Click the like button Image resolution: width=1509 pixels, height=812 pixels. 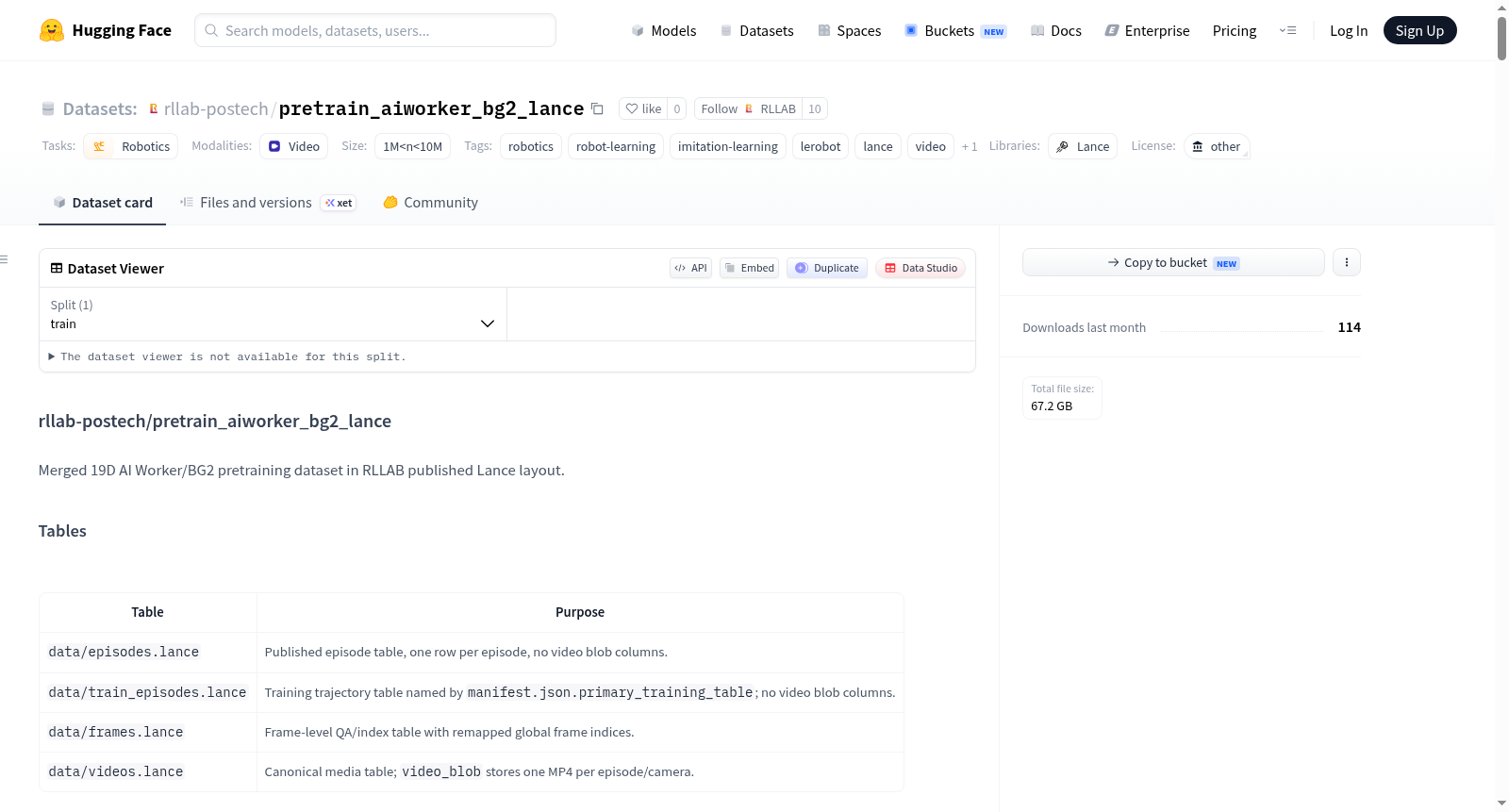pyautogui.click(x=643, y=108)
